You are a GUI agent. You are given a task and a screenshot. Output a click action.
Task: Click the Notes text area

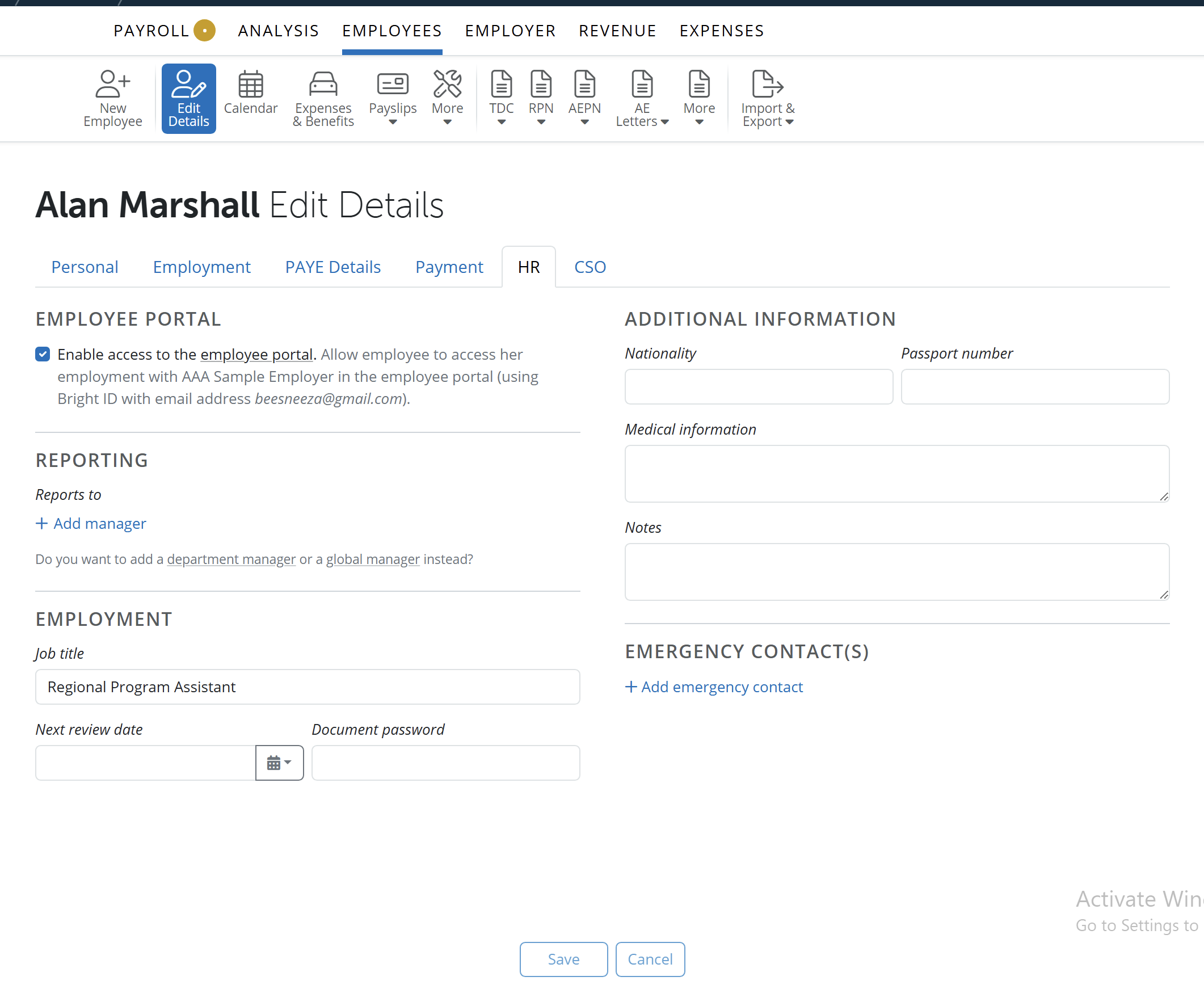tap(897, 571)
